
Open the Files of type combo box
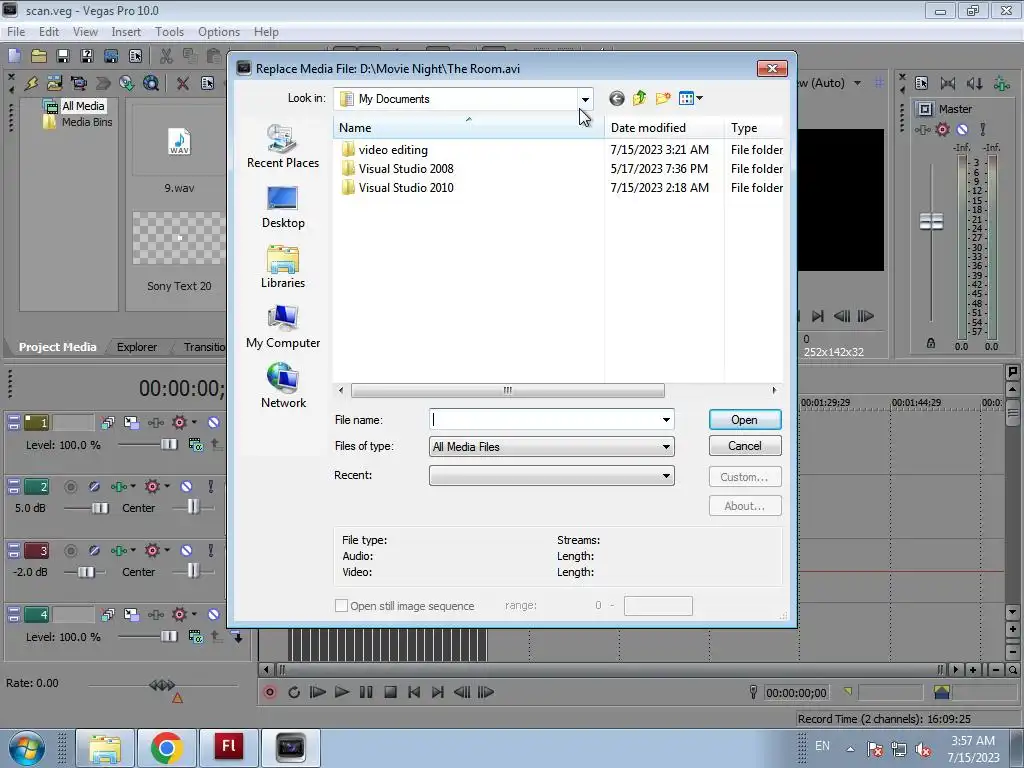pyautogui.click(x=552, y=447)
